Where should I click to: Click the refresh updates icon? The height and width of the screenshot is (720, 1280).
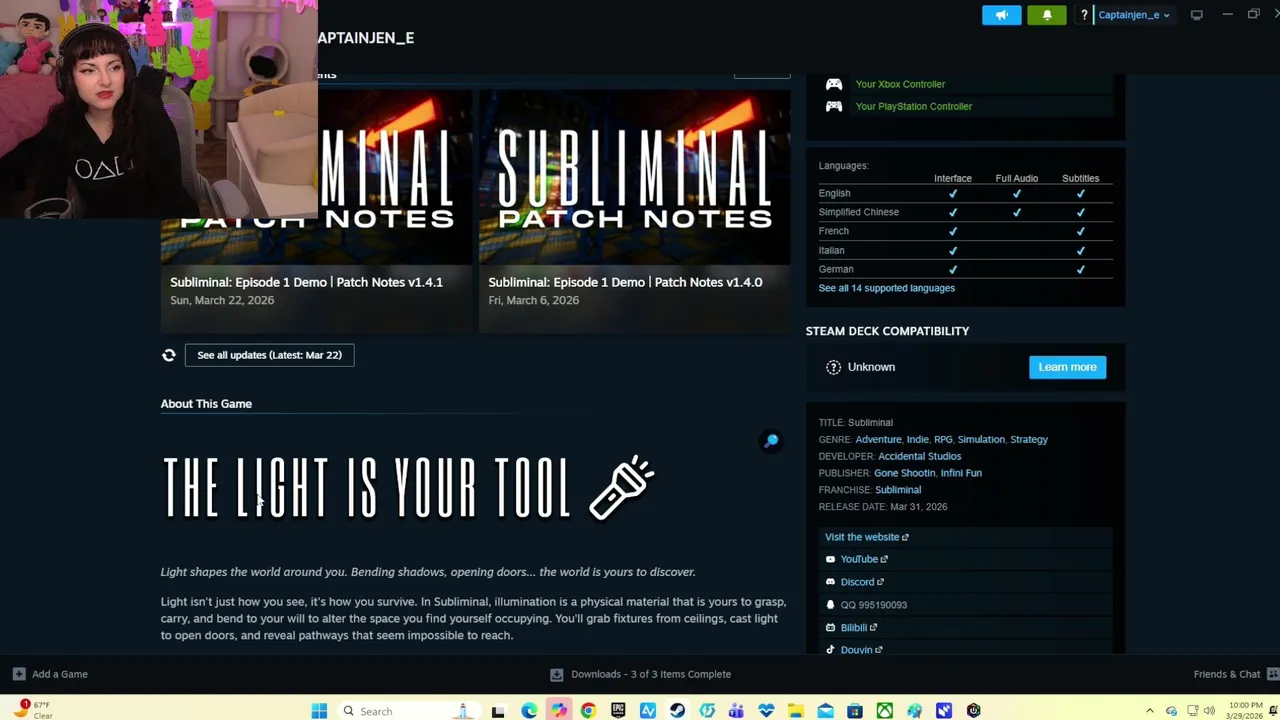point(169,355)
